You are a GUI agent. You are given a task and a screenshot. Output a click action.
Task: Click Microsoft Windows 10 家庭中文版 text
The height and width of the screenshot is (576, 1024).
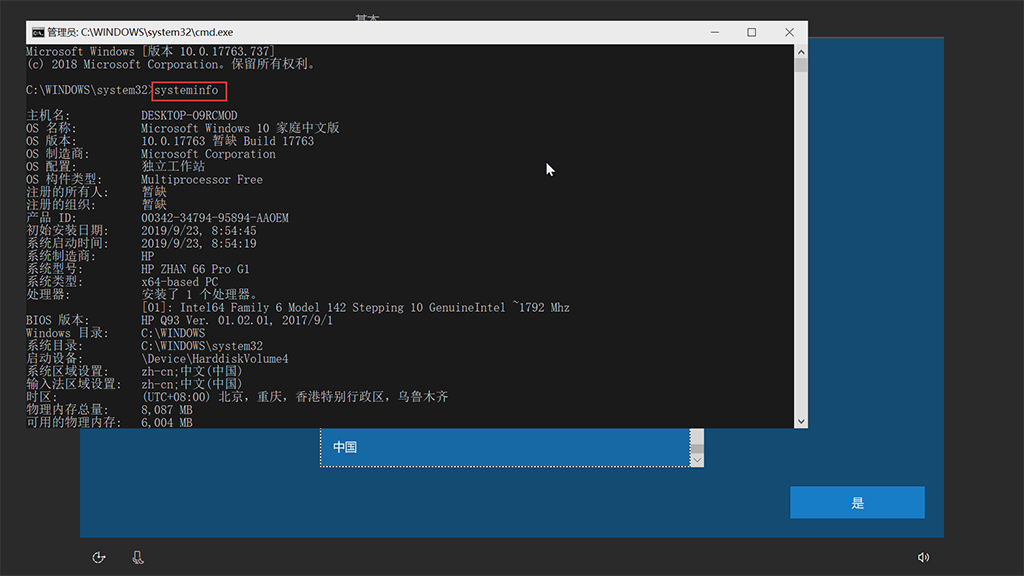(240, 128)
